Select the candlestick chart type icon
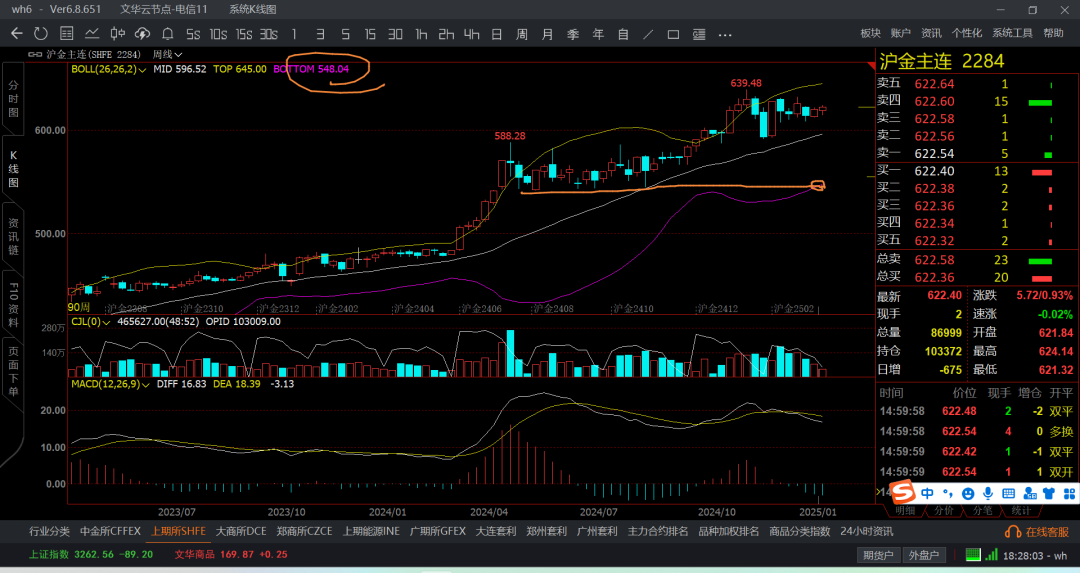 (x=118, y=33)
